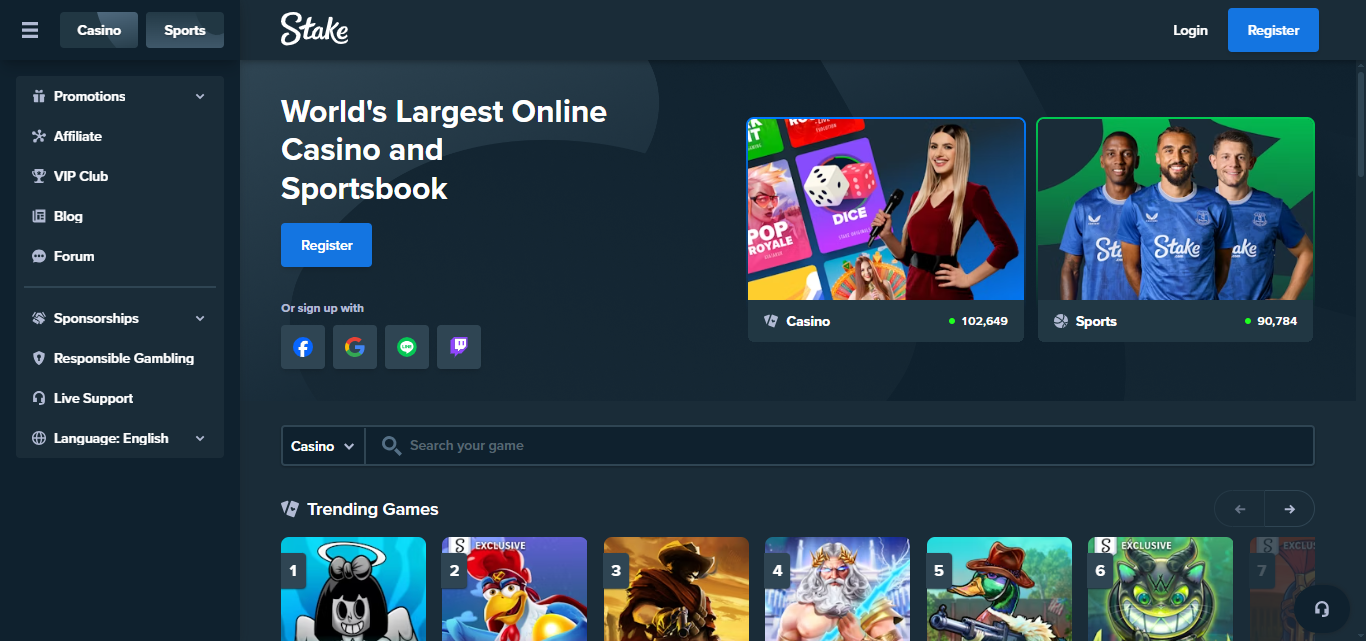The image size is (1366, 641).
Task: Open the Sports promo banner image
Action: click(x=1176, y=209)
